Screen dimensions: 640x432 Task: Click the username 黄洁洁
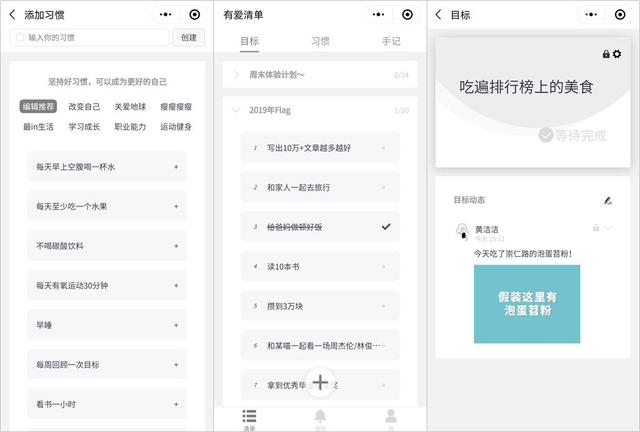coord(487,229)
